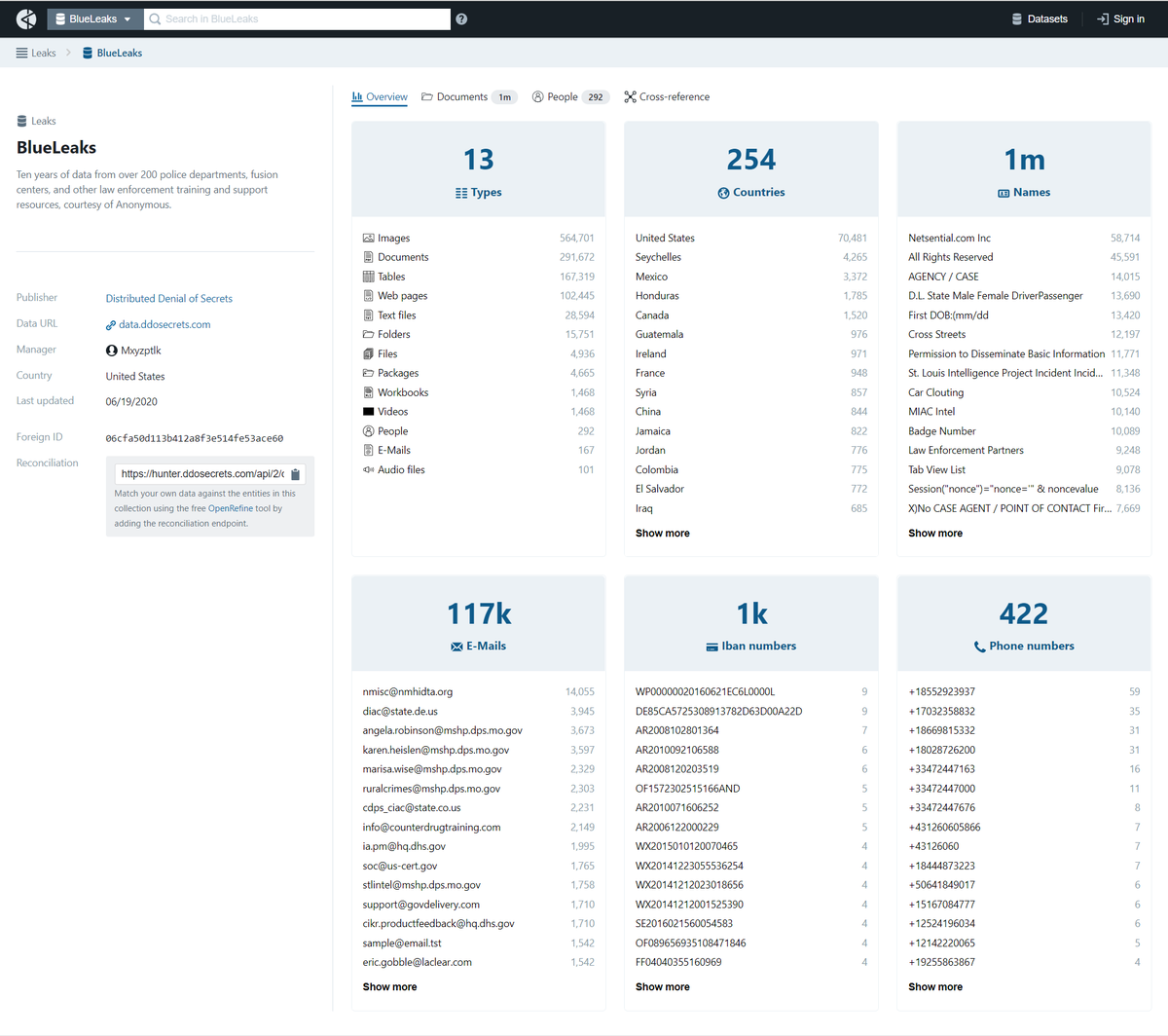The height and width of the screenshot is (1036, 1168).
Task: Select Car Clouting name row
Action: point(1024,392)
